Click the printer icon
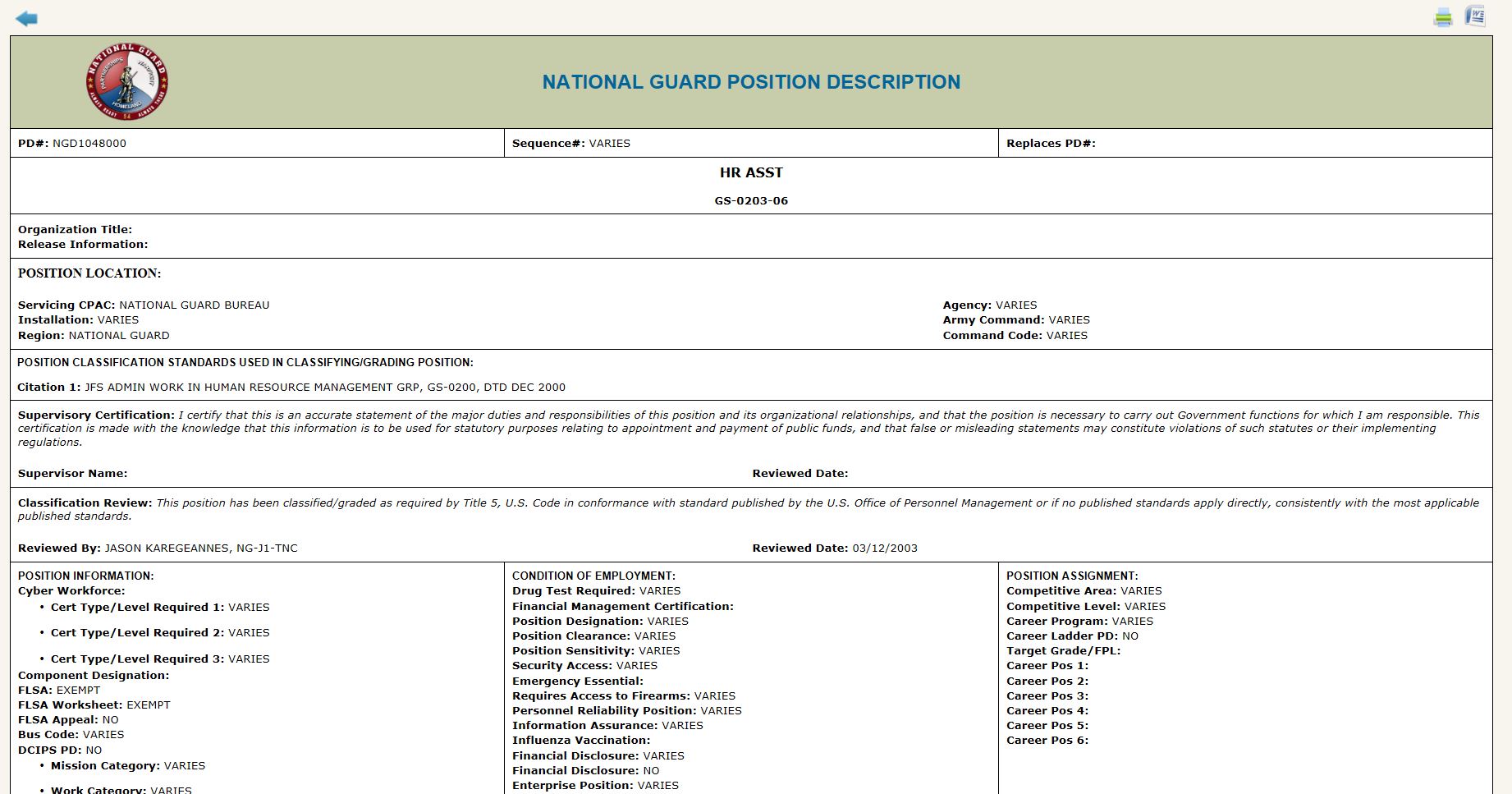 pyautogui.click(x=1442, y=17)
